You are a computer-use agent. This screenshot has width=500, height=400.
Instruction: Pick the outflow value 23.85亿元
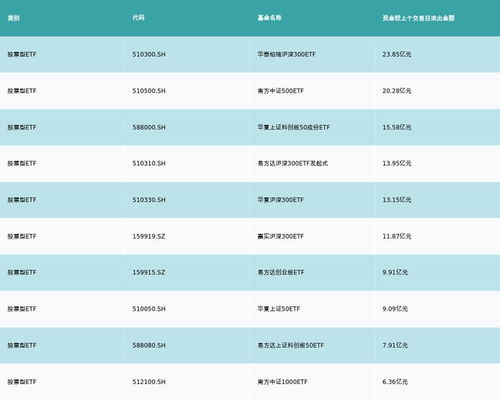(x=397, y=54)
